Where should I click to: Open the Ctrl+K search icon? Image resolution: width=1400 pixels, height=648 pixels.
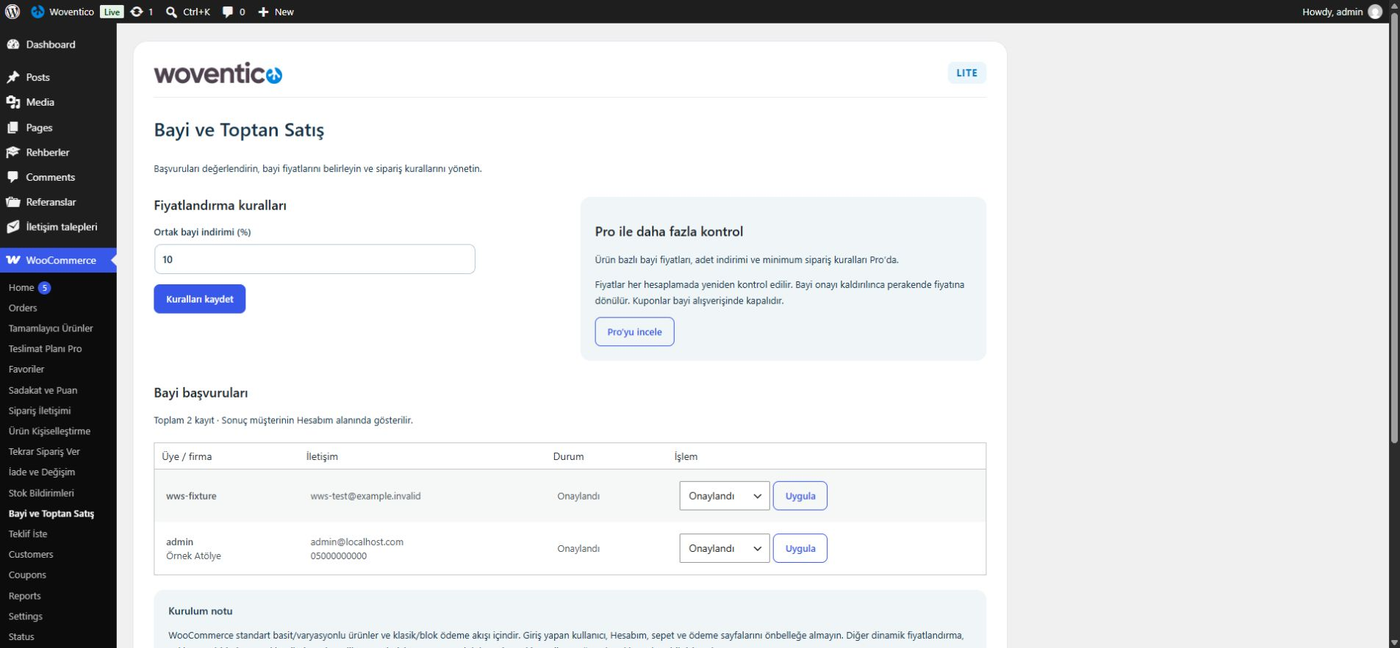click(171, 12)
